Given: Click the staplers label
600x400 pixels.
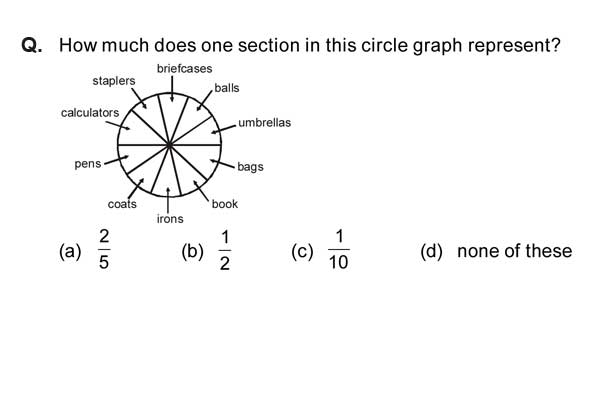Looking at the screenshot, I should click(x=114, y=81).
